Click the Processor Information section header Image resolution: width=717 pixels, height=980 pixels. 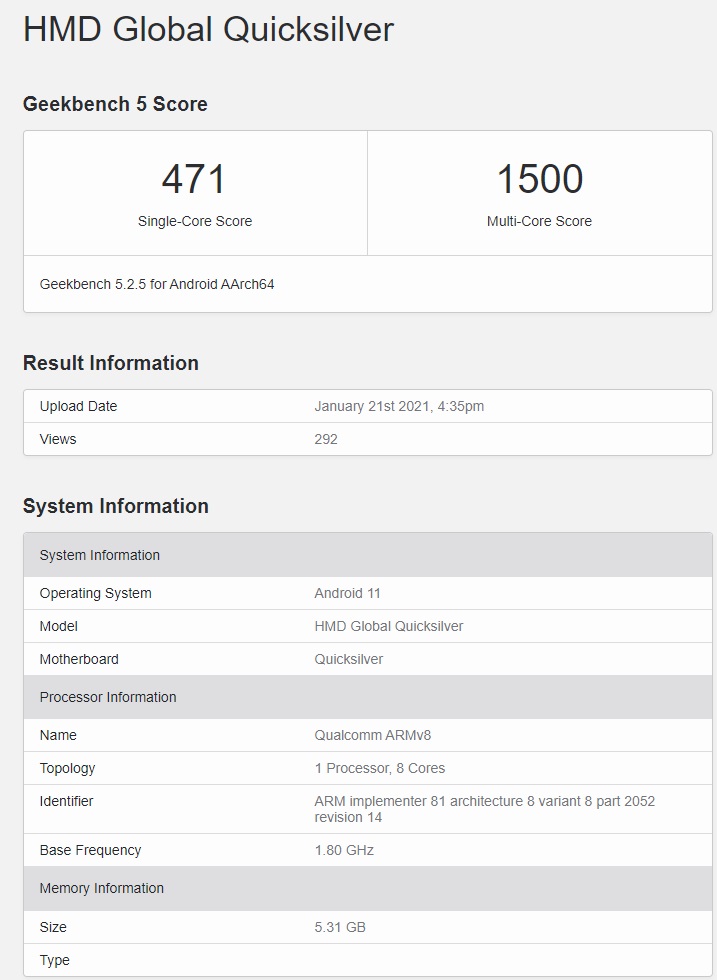pos(108,697)
